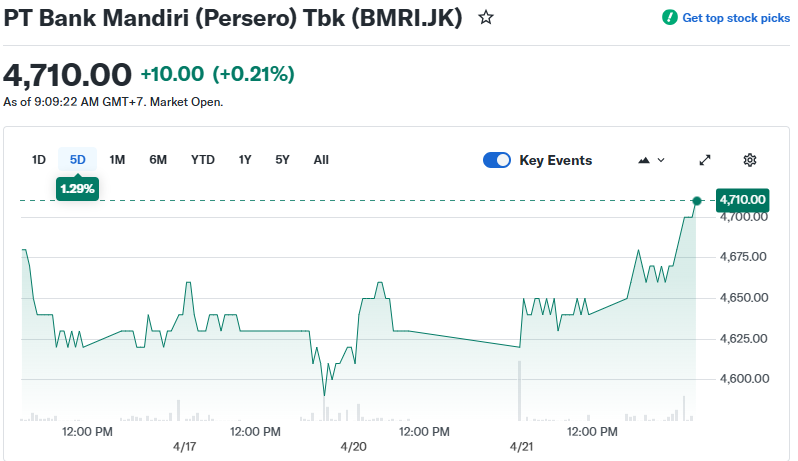Select the 5Y time range
798x461 pixels.
tap(282, 160)
